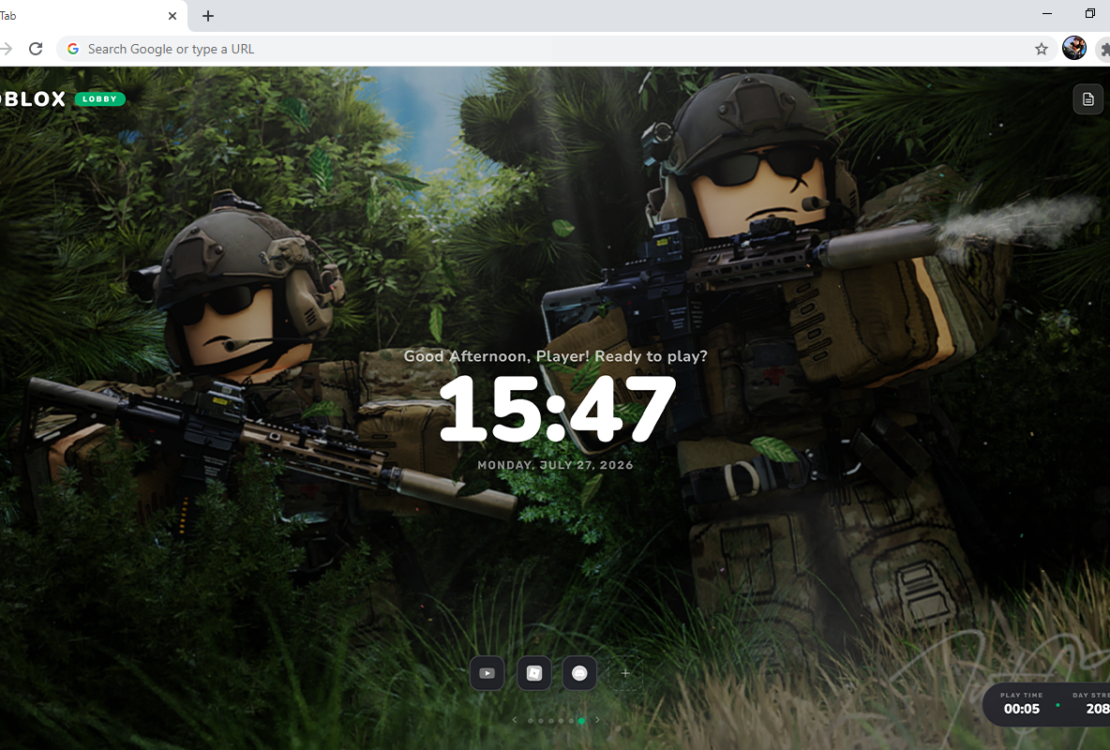Open the Discord shortcut tile
This screenshot has width=1110, height=750.
pos(579,674)
